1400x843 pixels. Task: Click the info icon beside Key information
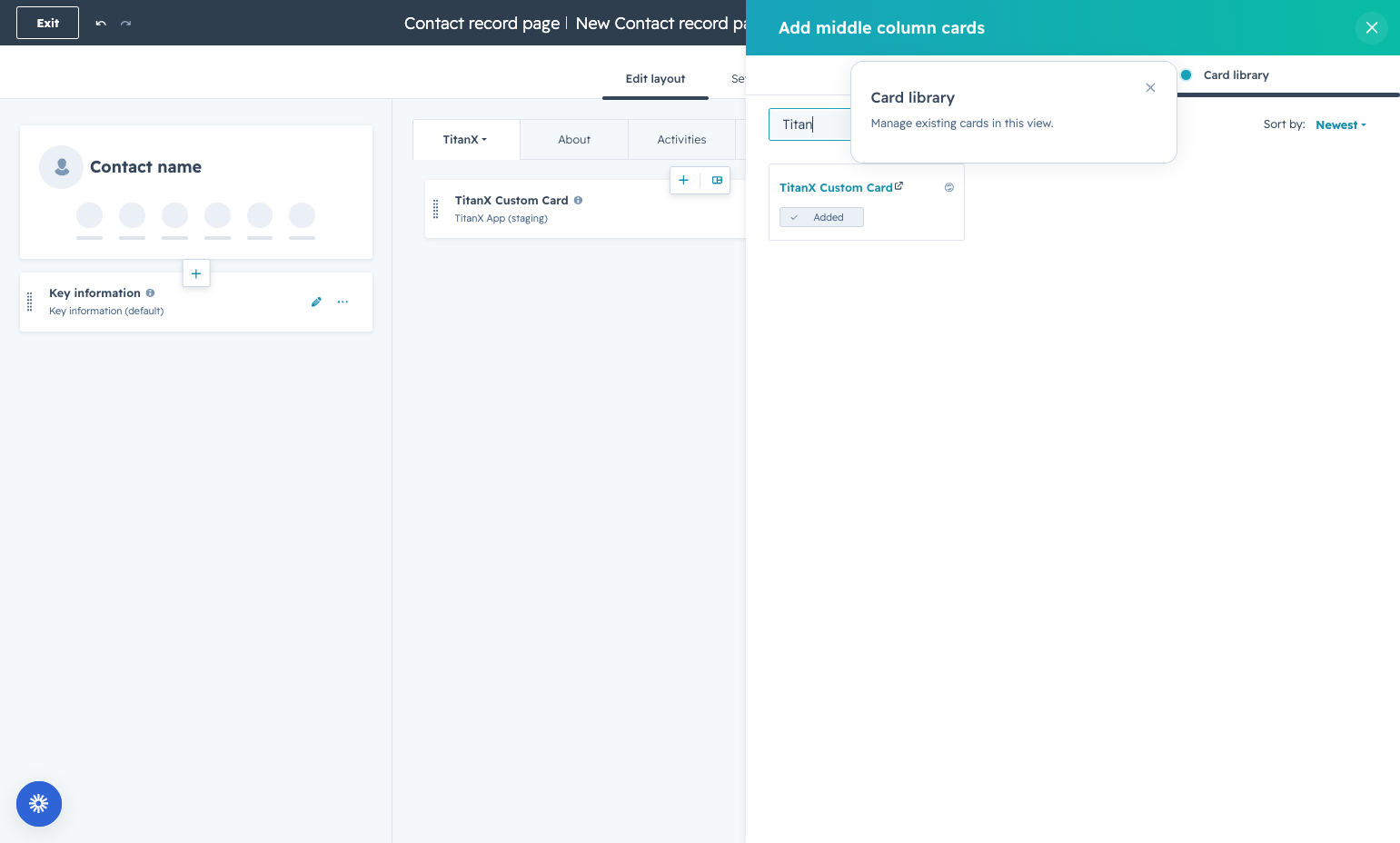[150, 293]
